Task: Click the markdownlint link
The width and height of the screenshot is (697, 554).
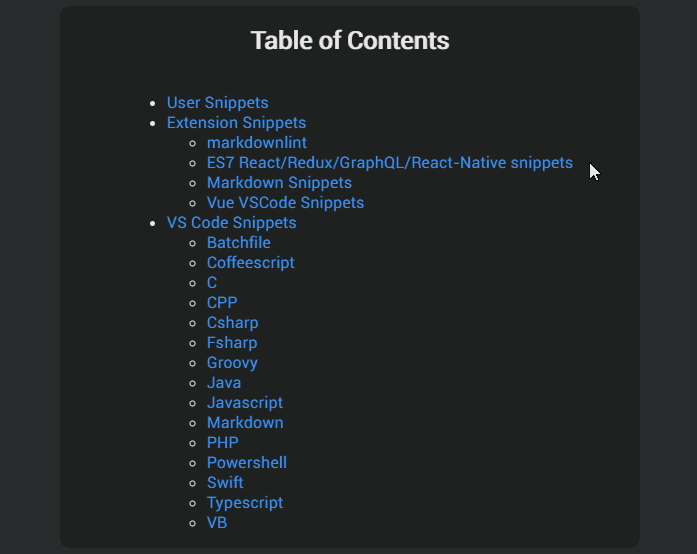Action: point(256,143)
